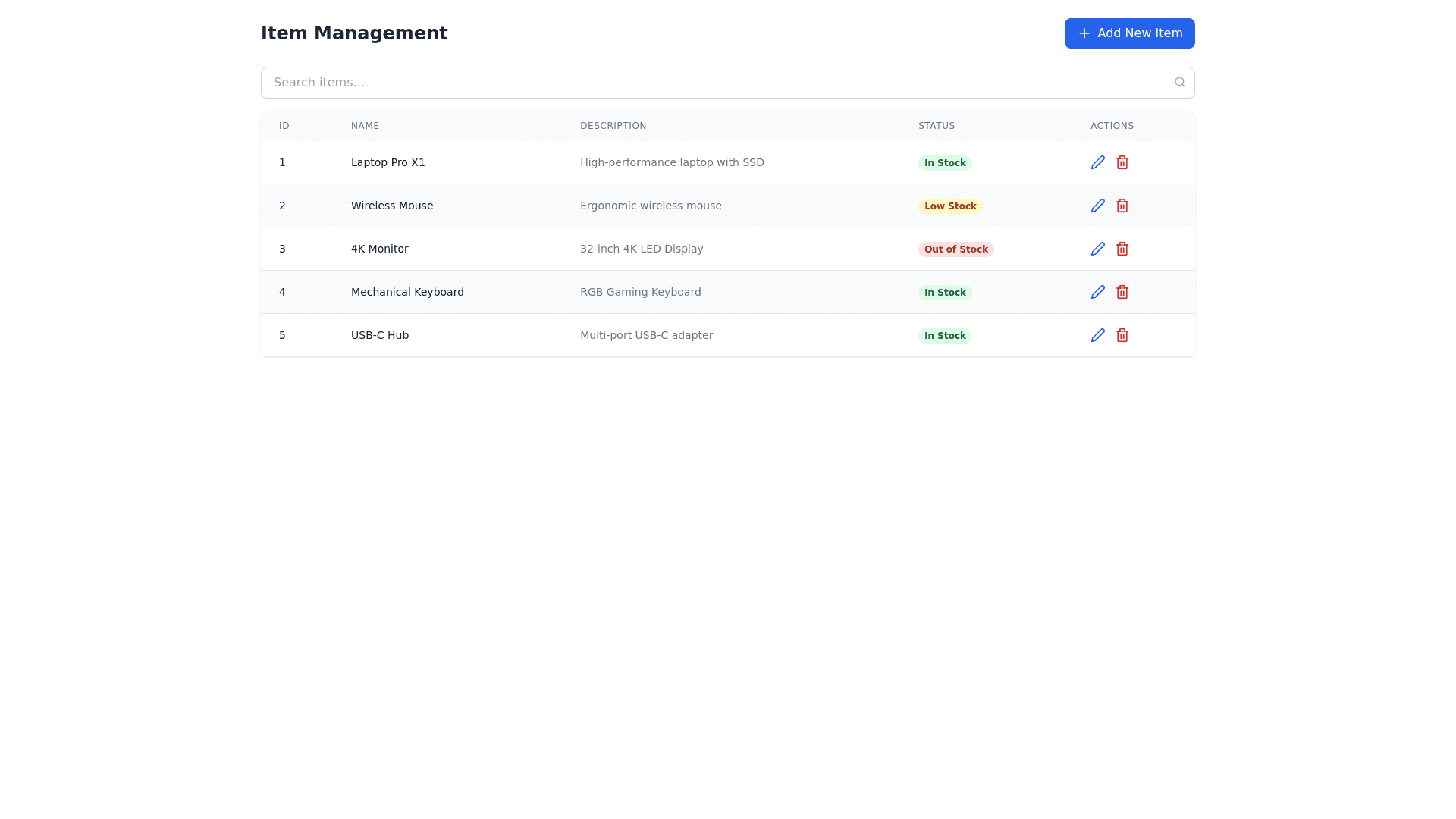This screenshot has width=1456, height=819.
Task: Delete the USB-C Hub row
Action: [1122, 335]
